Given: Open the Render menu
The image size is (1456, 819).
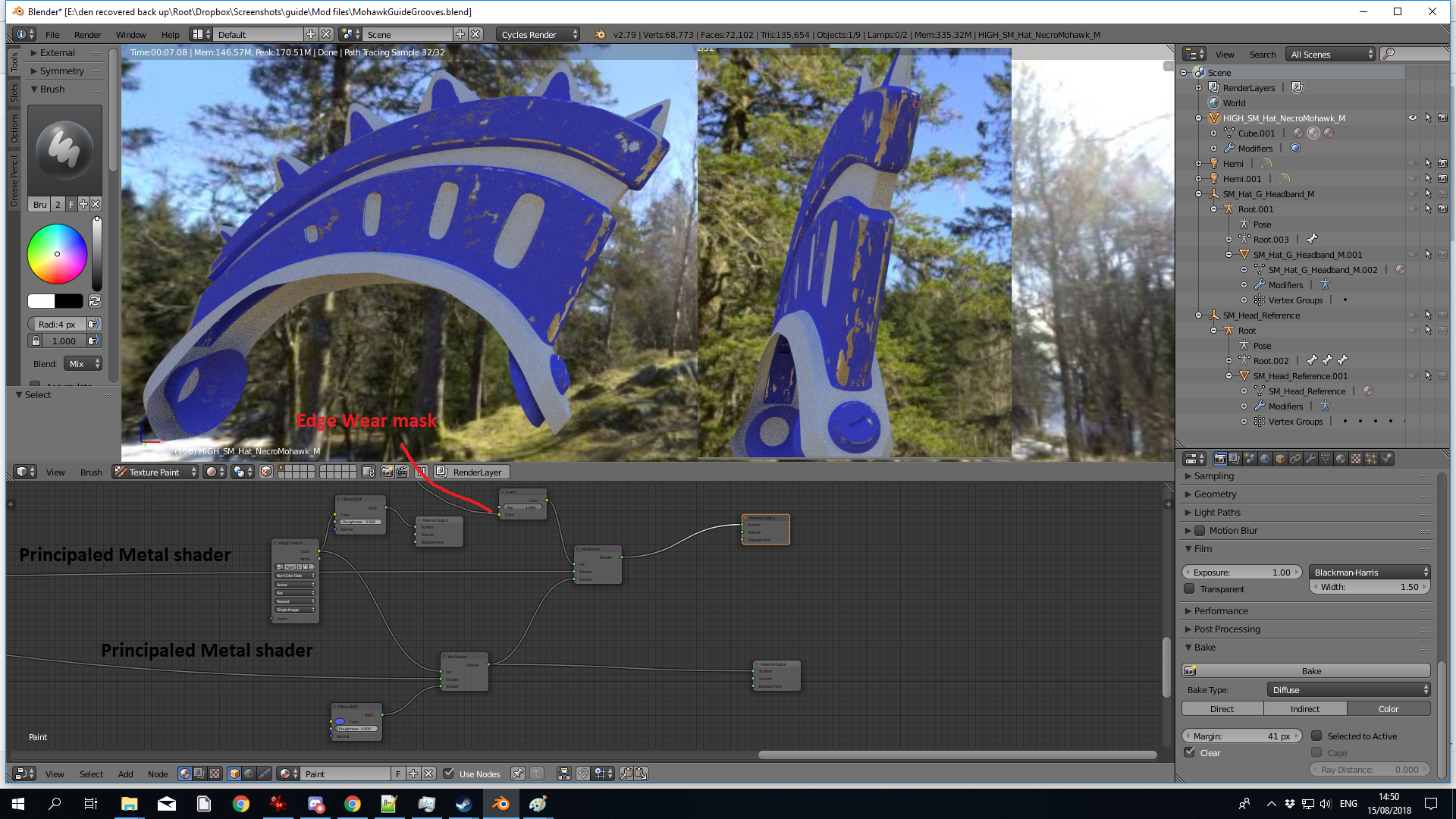Looking at the screenshot, I should coord(87,35).
